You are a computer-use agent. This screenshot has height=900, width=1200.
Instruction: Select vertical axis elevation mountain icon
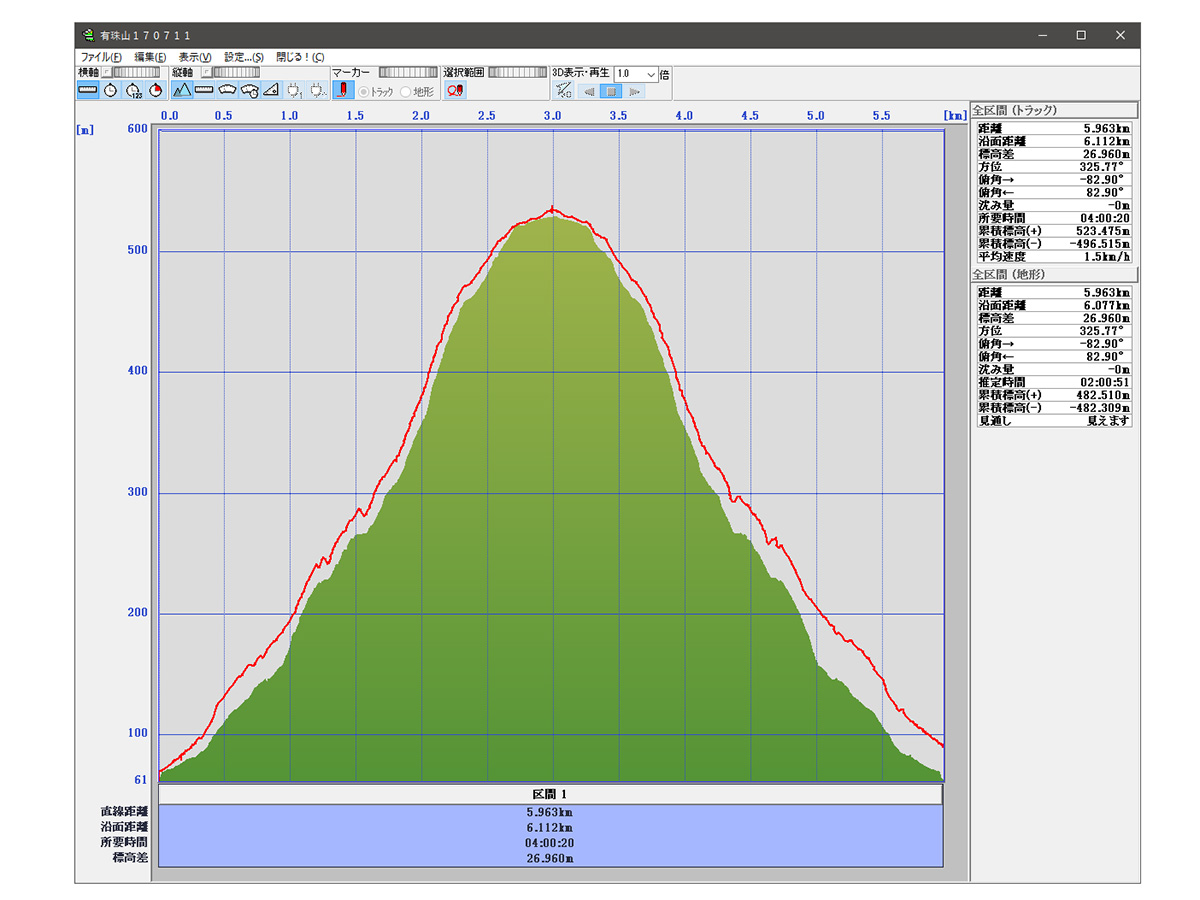pos(182,91)
